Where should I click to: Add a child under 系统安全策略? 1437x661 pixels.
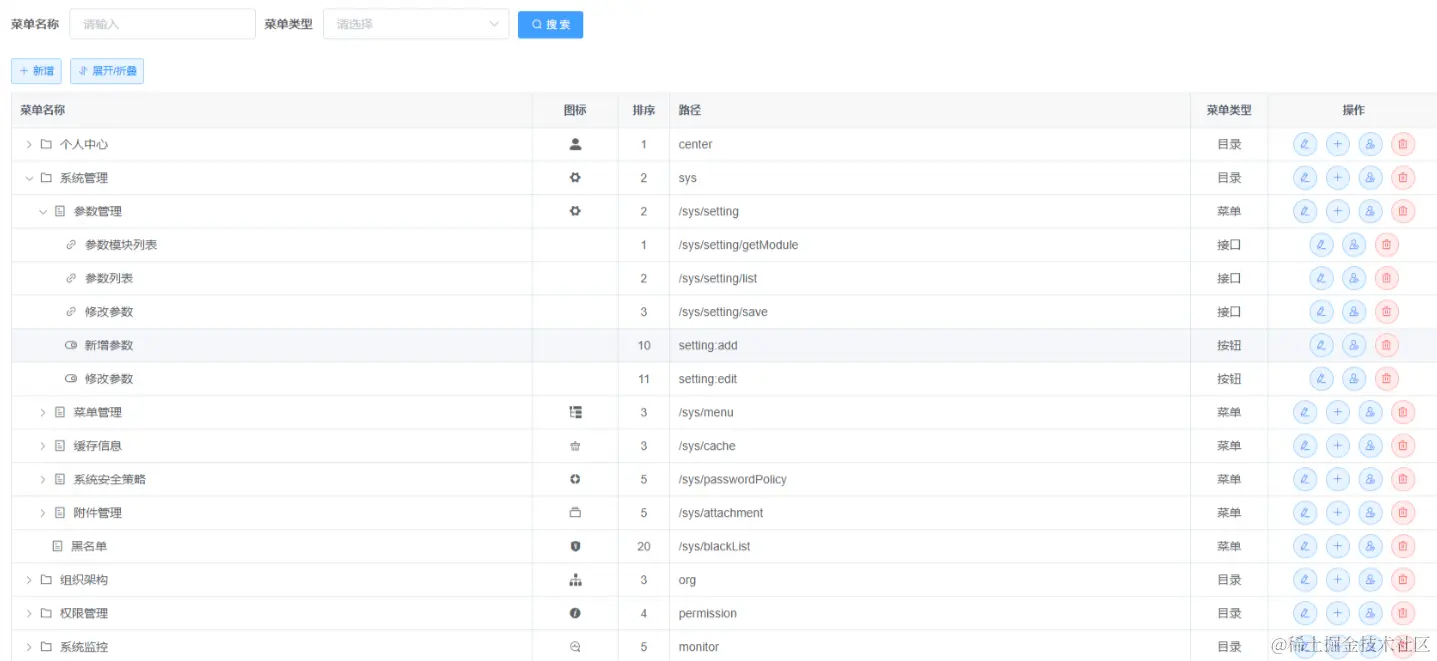coord(1338,479)
